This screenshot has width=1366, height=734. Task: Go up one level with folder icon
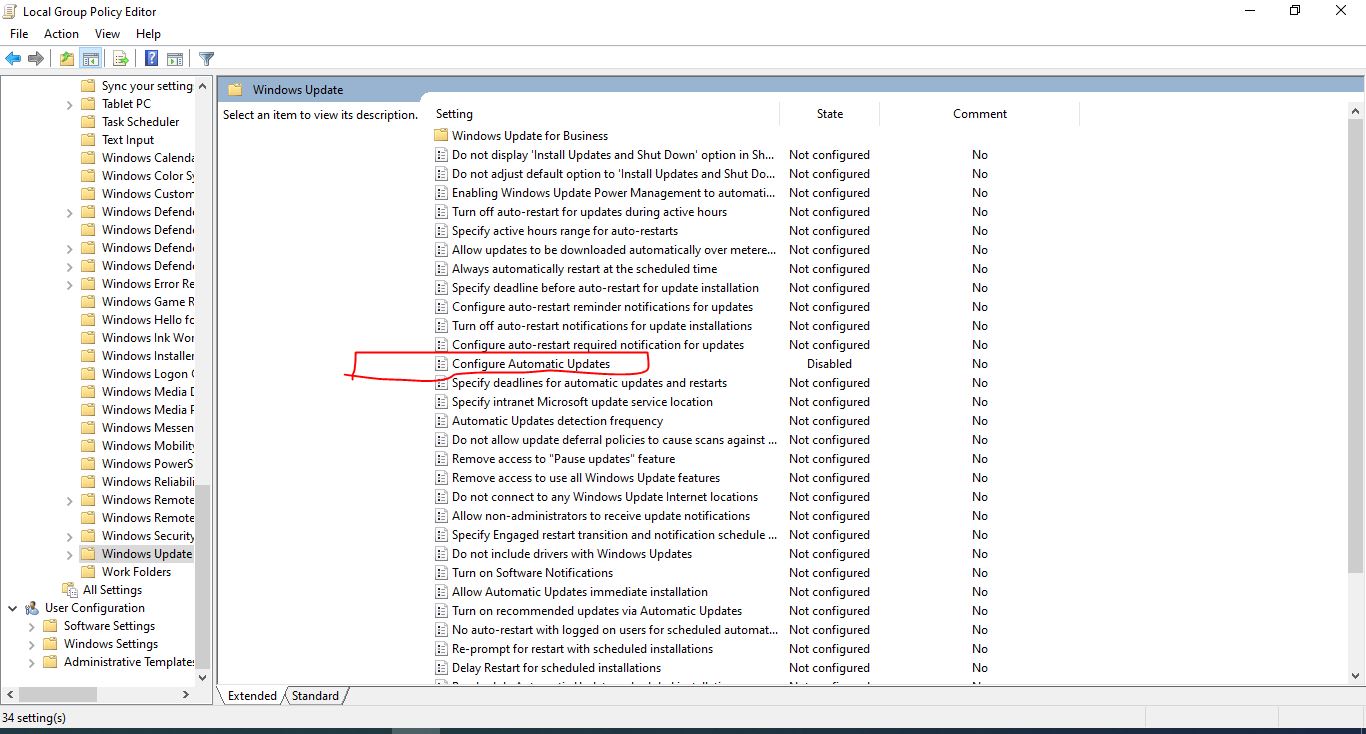coord(66,59)
